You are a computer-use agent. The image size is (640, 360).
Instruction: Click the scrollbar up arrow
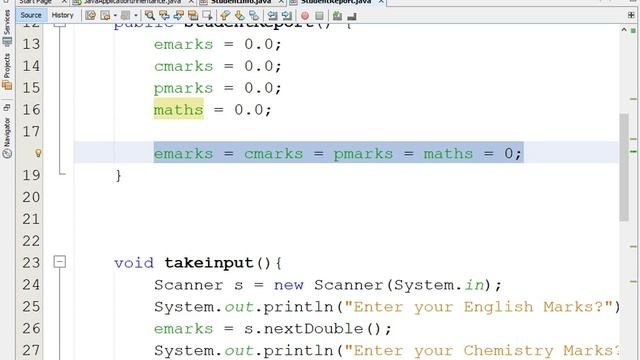click(624, 29)
